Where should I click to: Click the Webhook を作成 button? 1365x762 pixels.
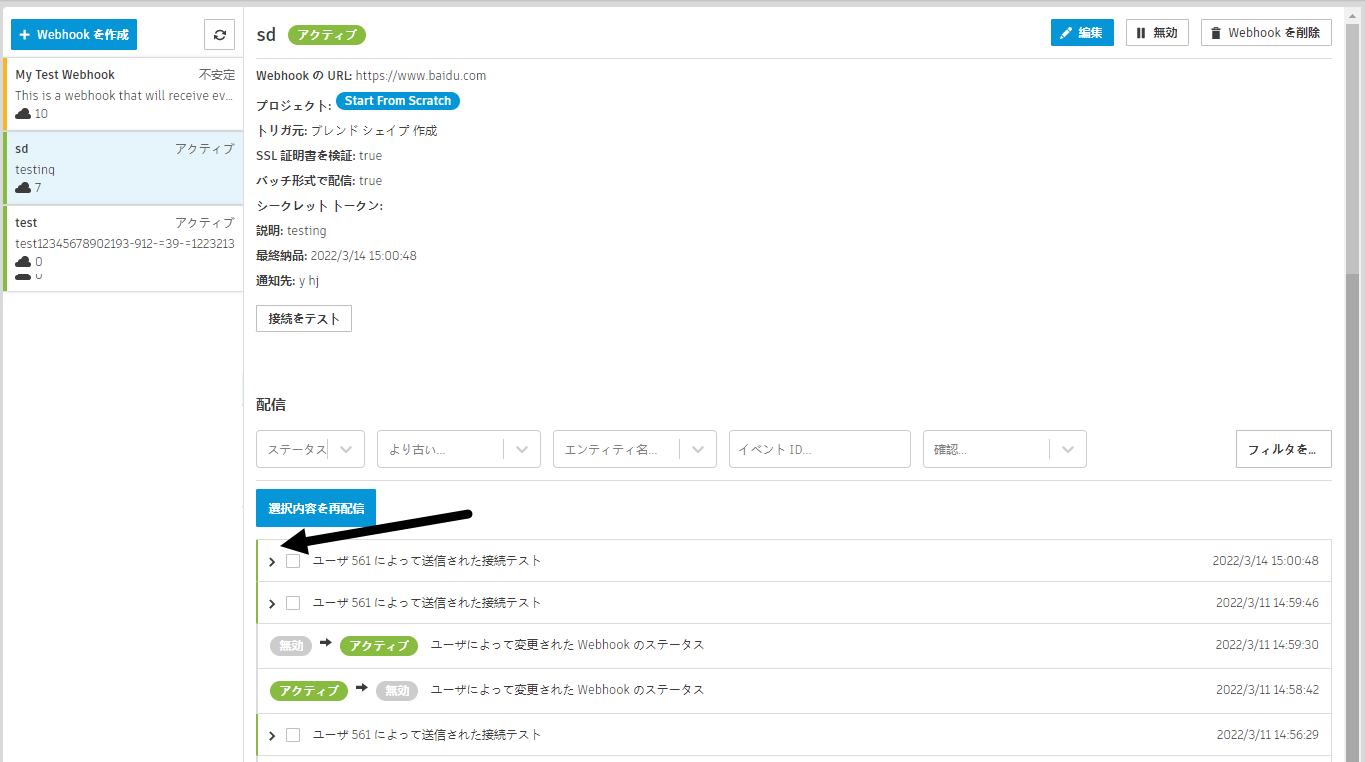coord(74,34)
